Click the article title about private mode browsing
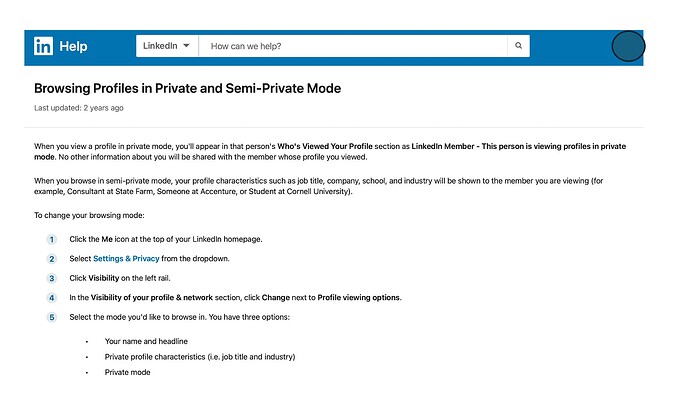 tap(187, 88)
